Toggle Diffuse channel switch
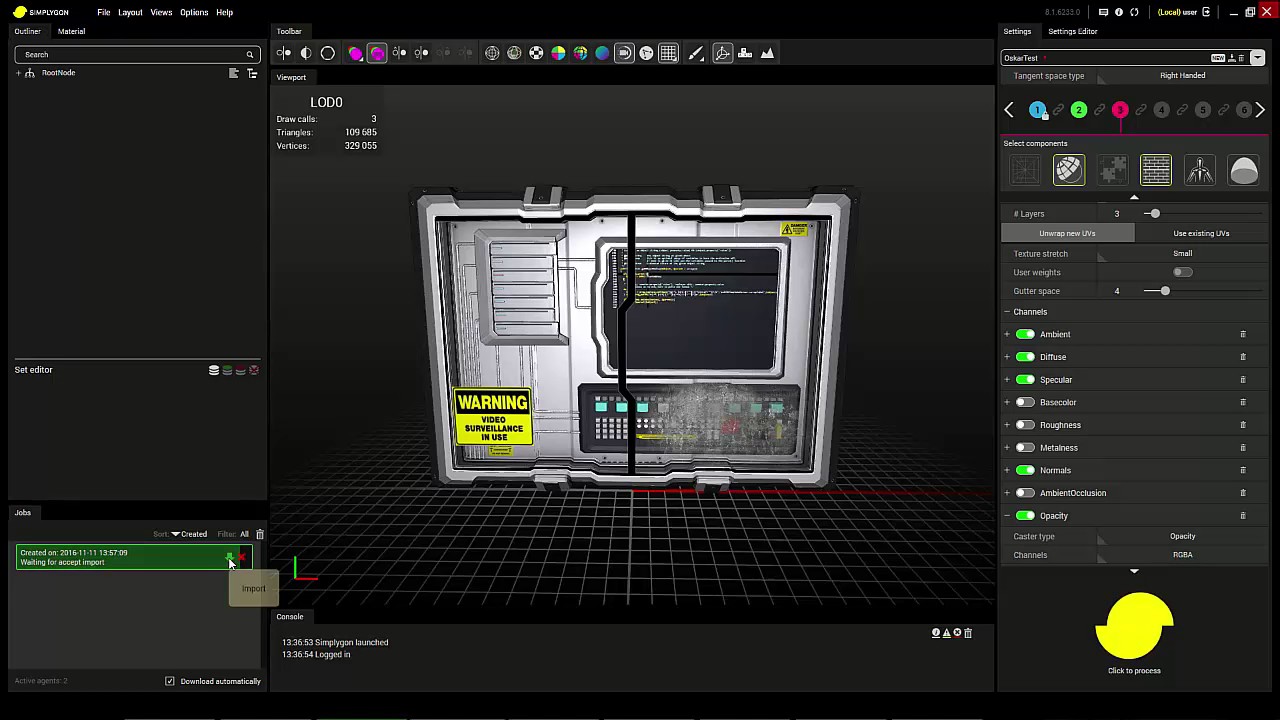This screenshot has width=1280, height=720. point(1025,357)
